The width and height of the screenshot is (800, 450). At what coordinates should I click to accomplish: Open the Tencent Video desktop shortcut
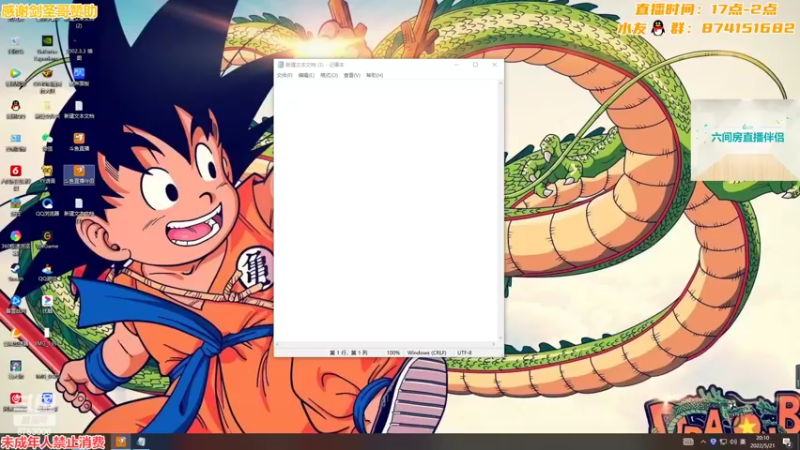pyautogui.click(x=15, y=78)
